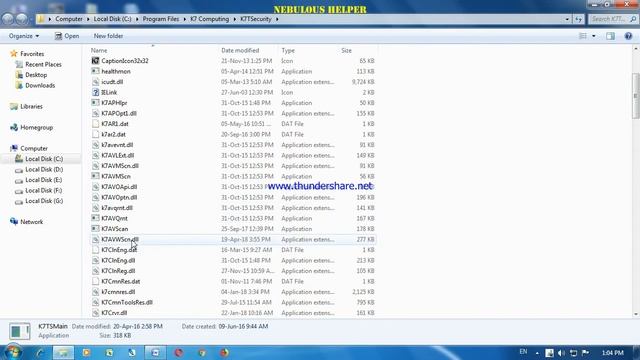
Task: Click the clock showing 1:04 PM
Action: click(613, 353)
